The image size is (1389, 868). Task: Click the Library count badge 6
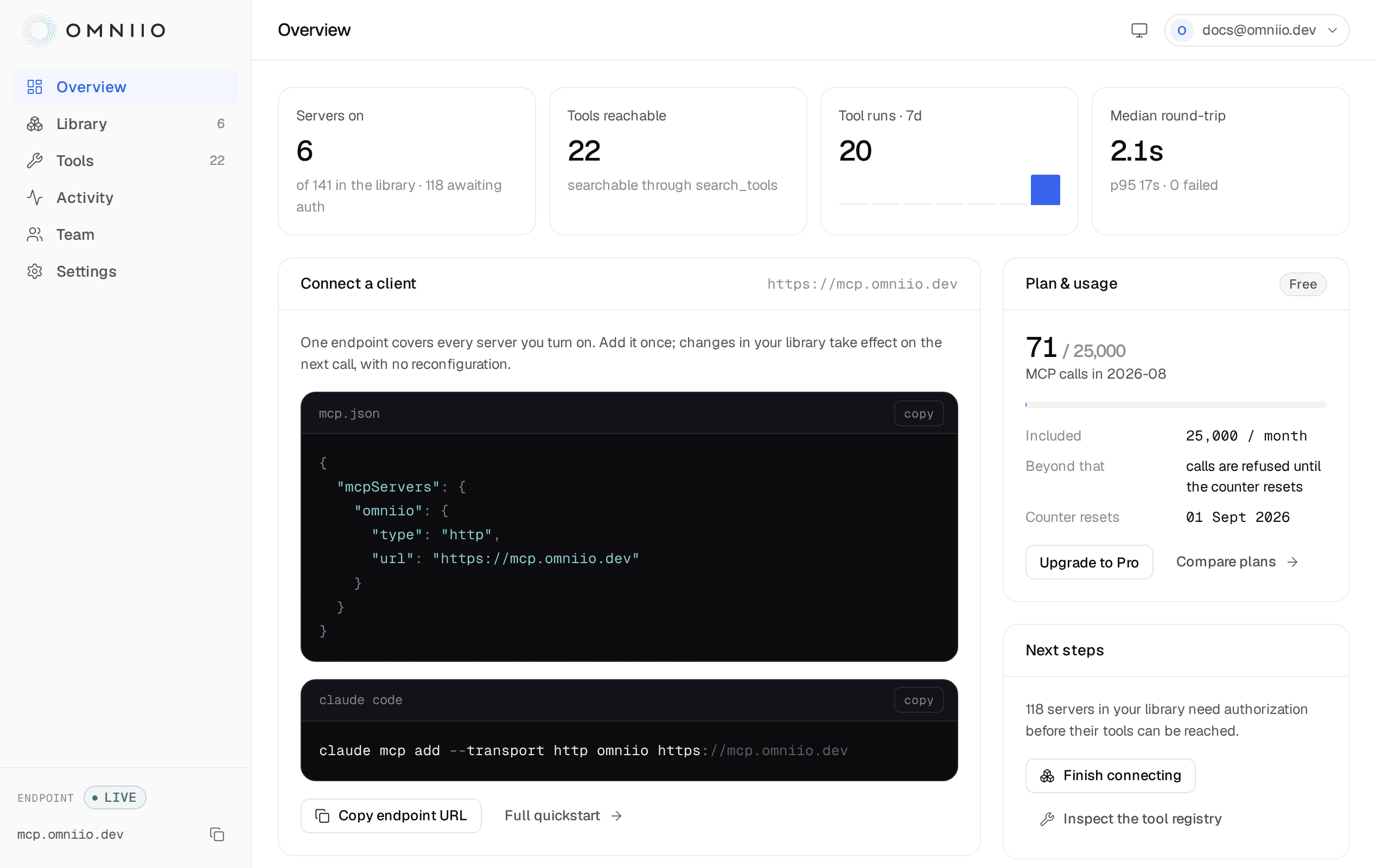click(220, 124)
